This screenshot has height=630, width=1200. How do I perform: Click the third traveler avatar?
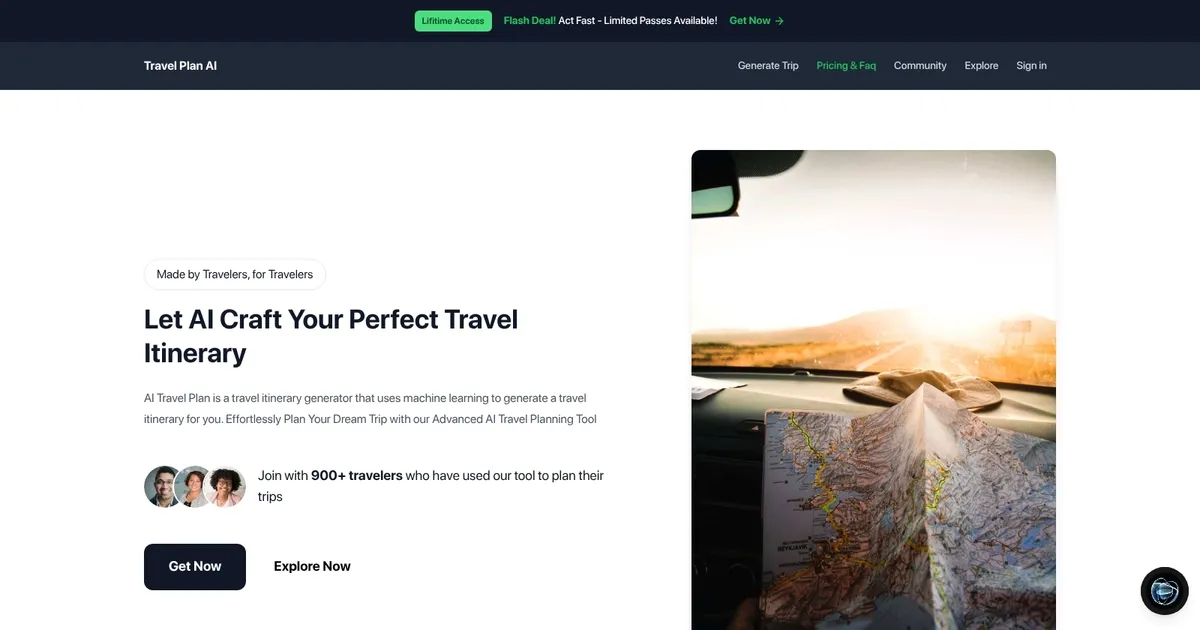[225, 487]
